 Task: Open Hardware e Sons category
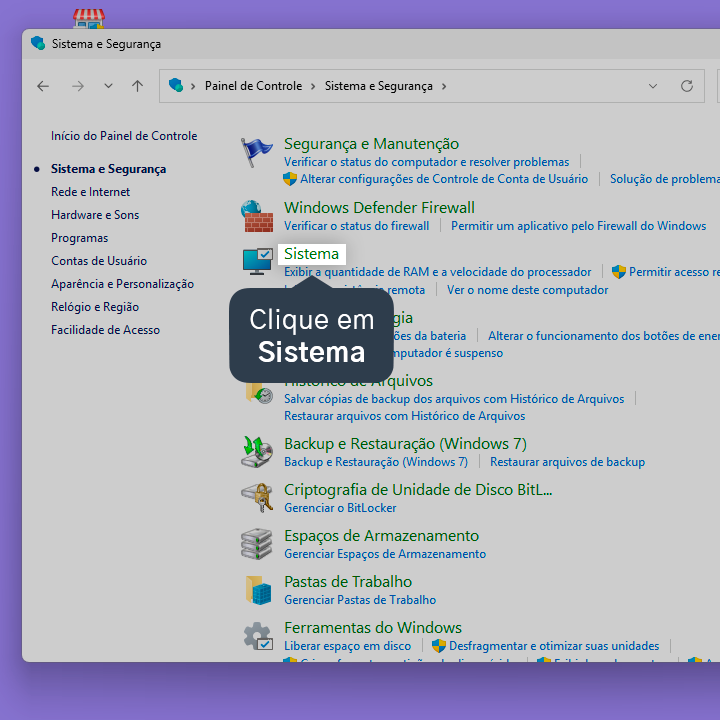(x=95, y=215)
